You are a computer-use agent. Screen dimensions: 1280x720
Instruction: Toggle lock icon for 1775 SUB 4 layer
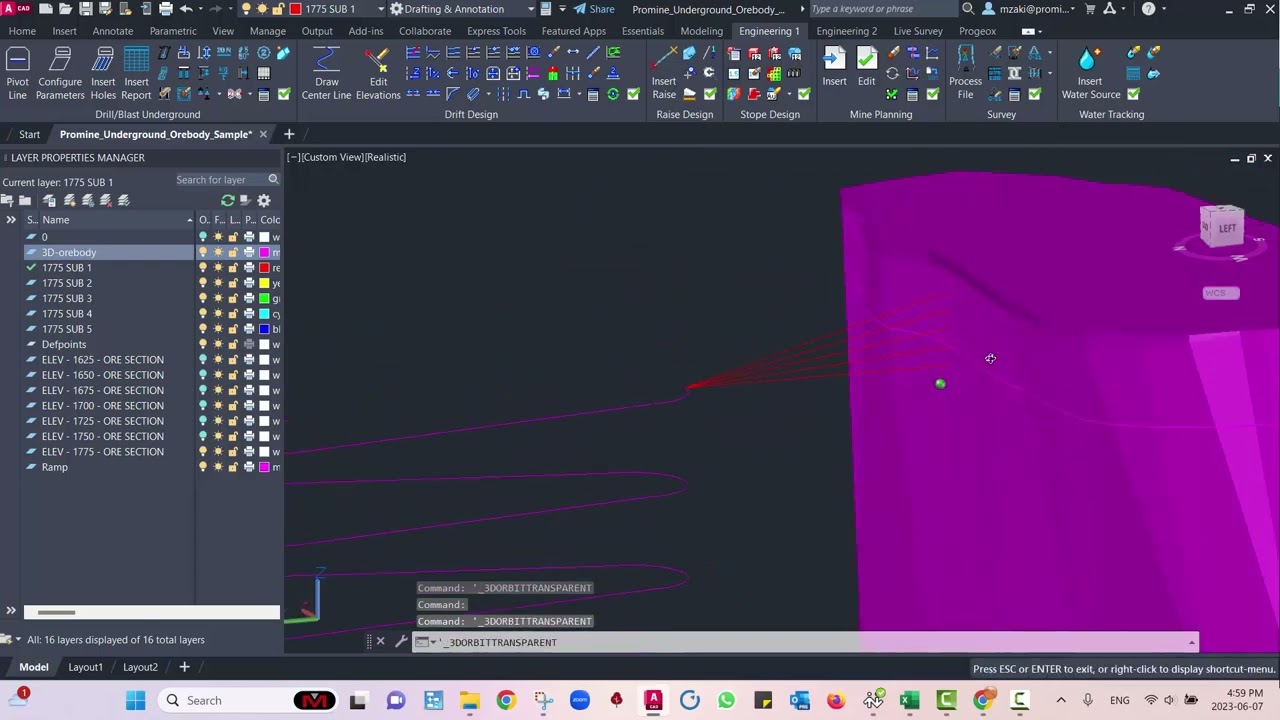click(x=233, y=314)
